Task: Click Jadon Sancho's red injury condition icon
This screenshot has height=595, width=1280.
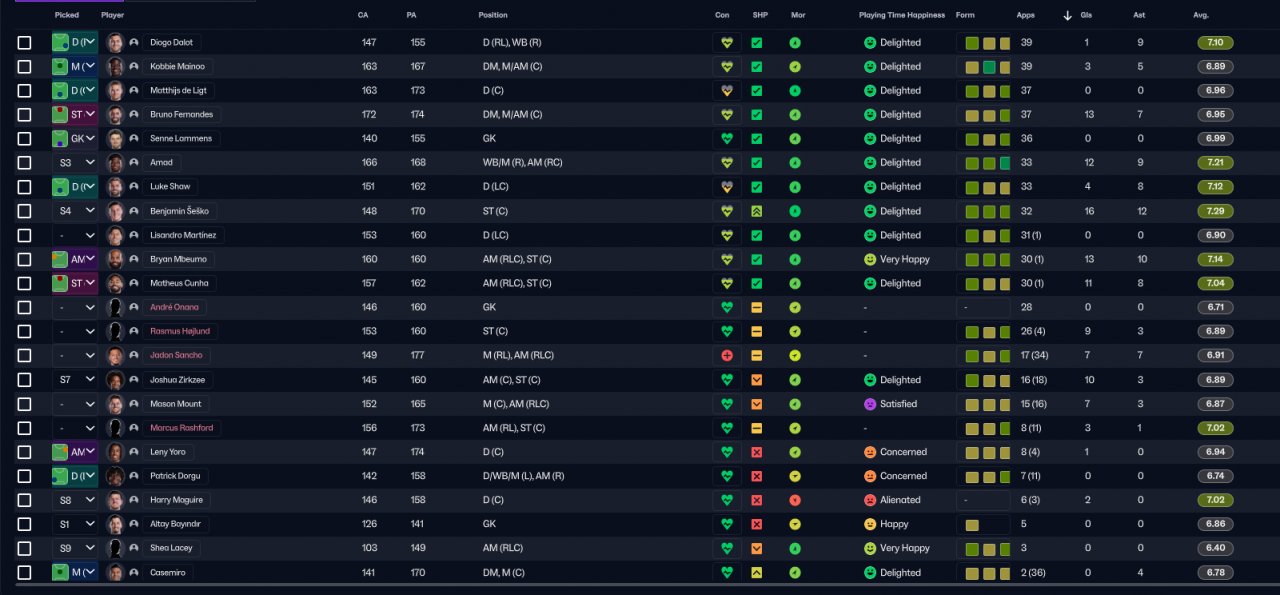Action: coord(726,355)
